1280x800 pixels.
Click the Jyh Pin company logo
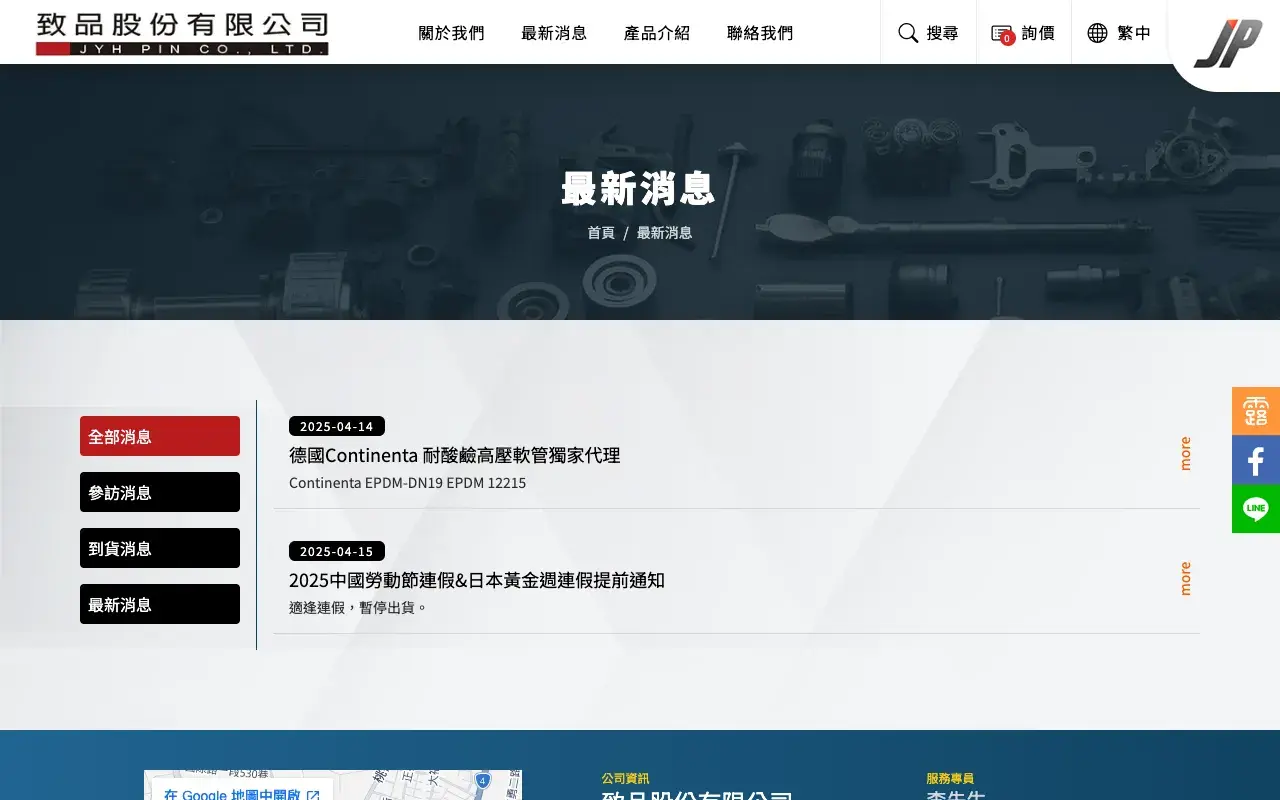point(182,34)
